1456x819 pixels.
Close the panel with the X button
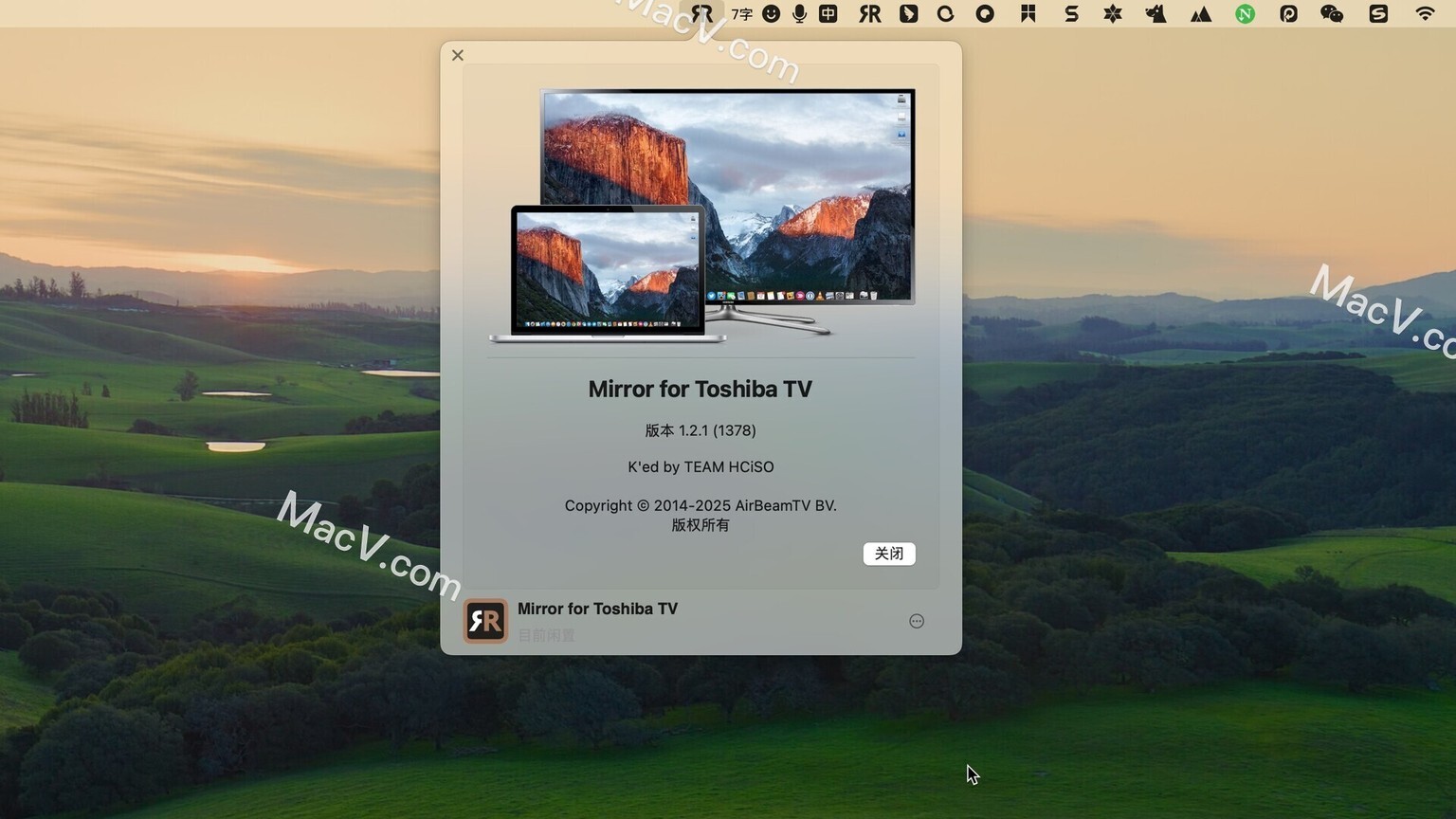click(458, 55)
